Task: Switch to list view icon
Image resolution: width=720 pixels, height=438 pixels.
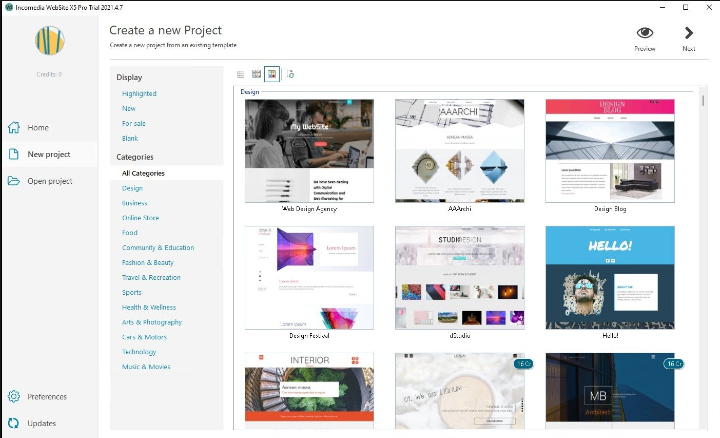Action: pos(241,74)
